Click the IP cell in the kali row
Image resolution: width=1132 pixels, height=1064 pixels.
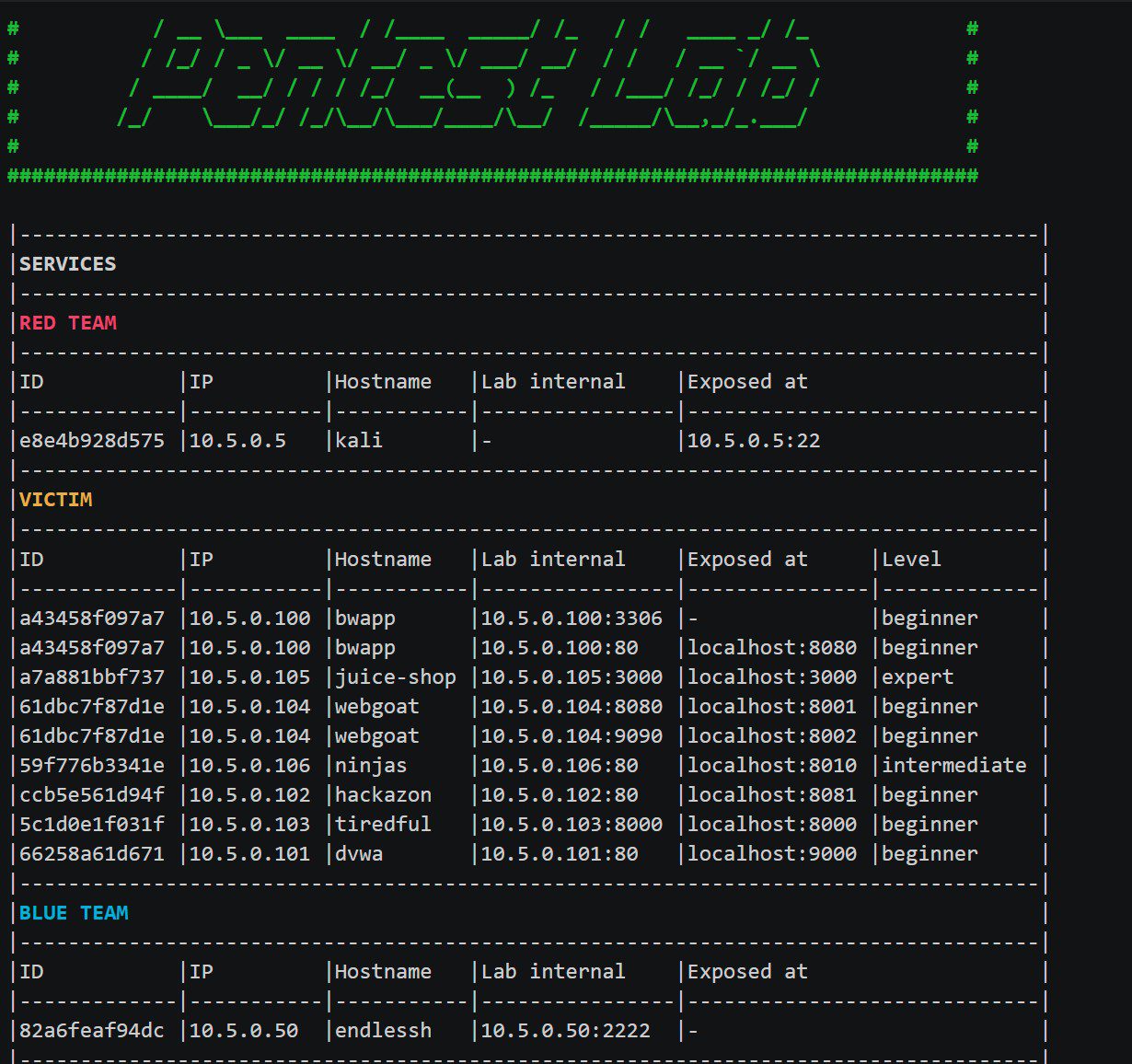237,441
